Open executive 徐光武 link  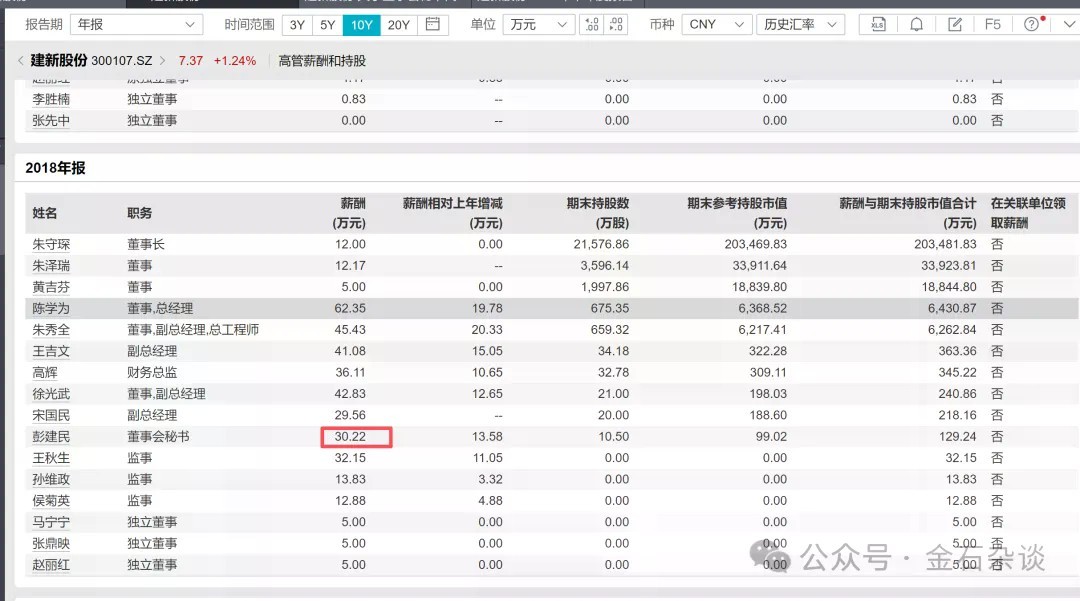51,394
